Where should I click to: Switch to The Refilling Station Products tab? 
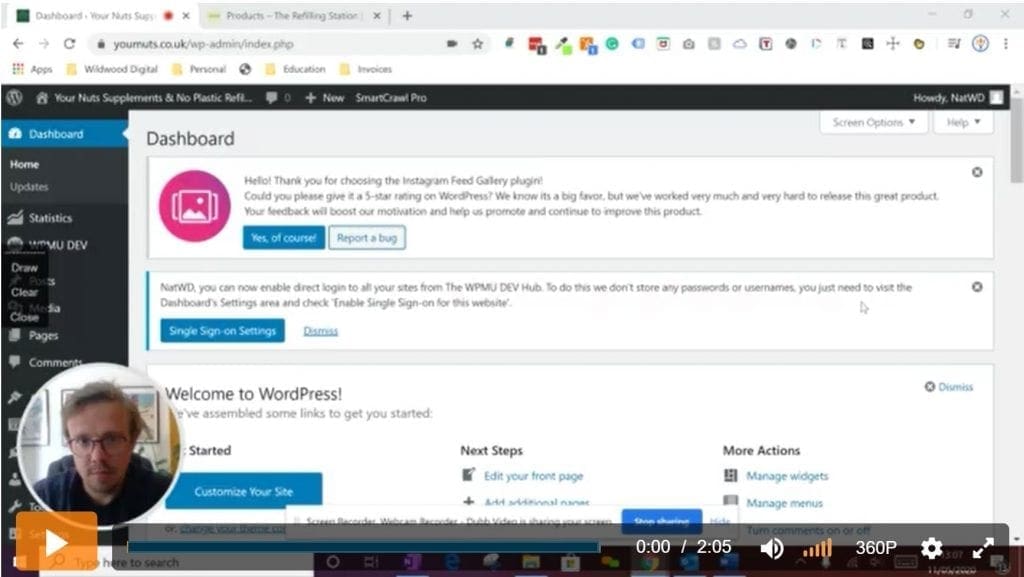[x=290, y=16]
